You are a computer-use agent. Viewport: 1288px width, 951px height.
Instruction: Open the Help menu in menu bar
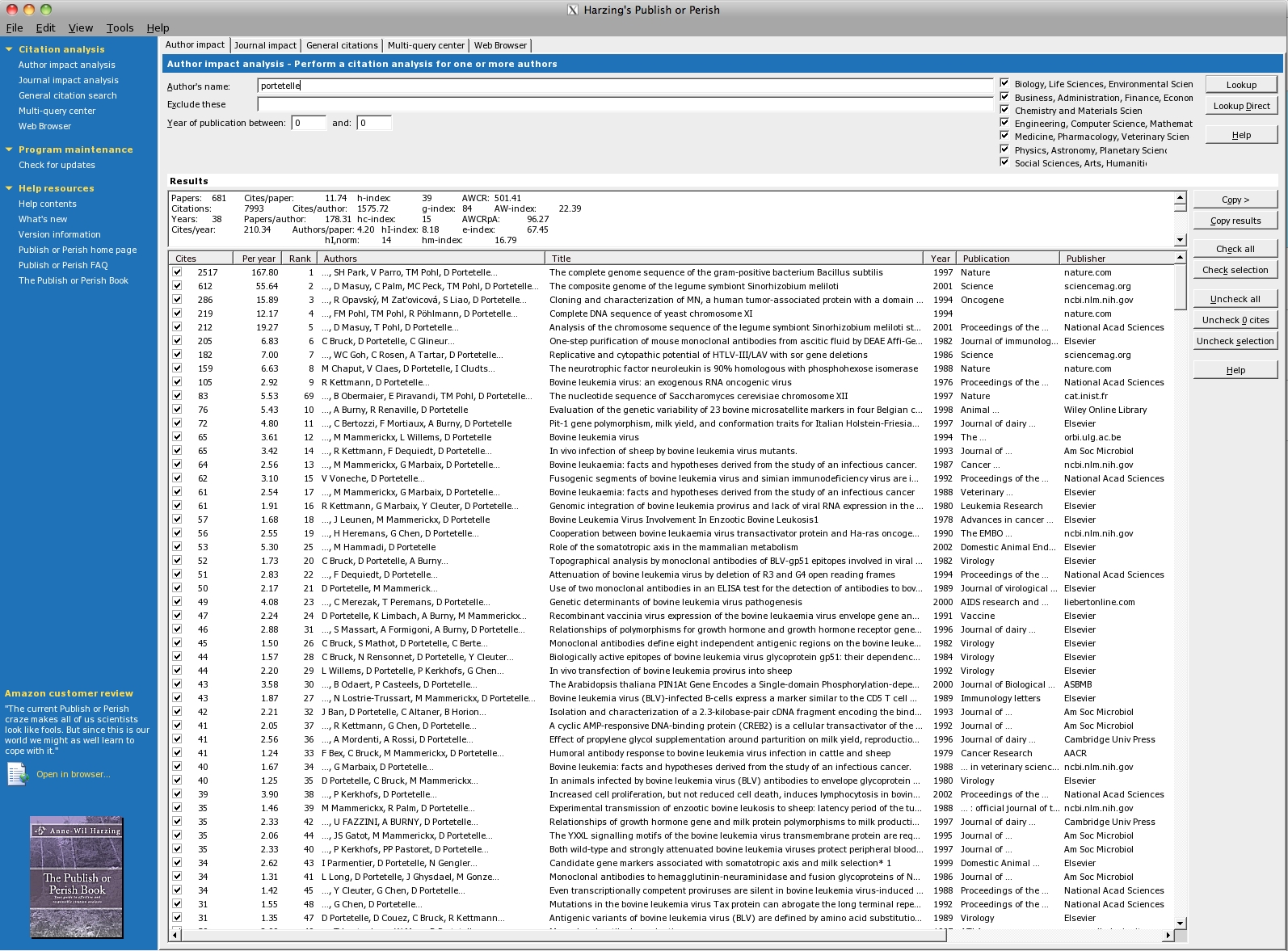coord(158,27)
